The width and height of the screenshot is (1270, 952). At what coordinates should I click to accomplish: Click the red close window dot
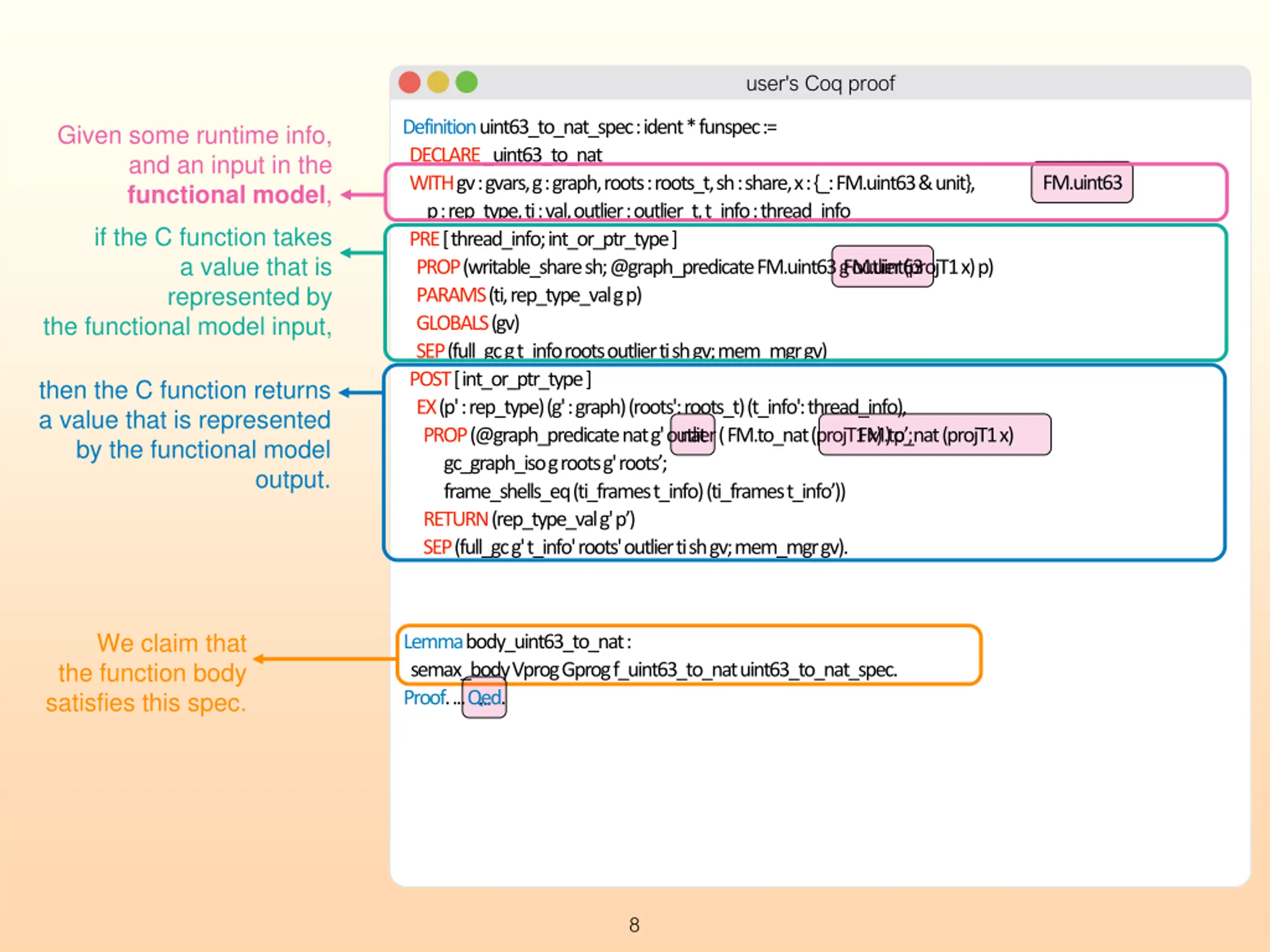409,82
